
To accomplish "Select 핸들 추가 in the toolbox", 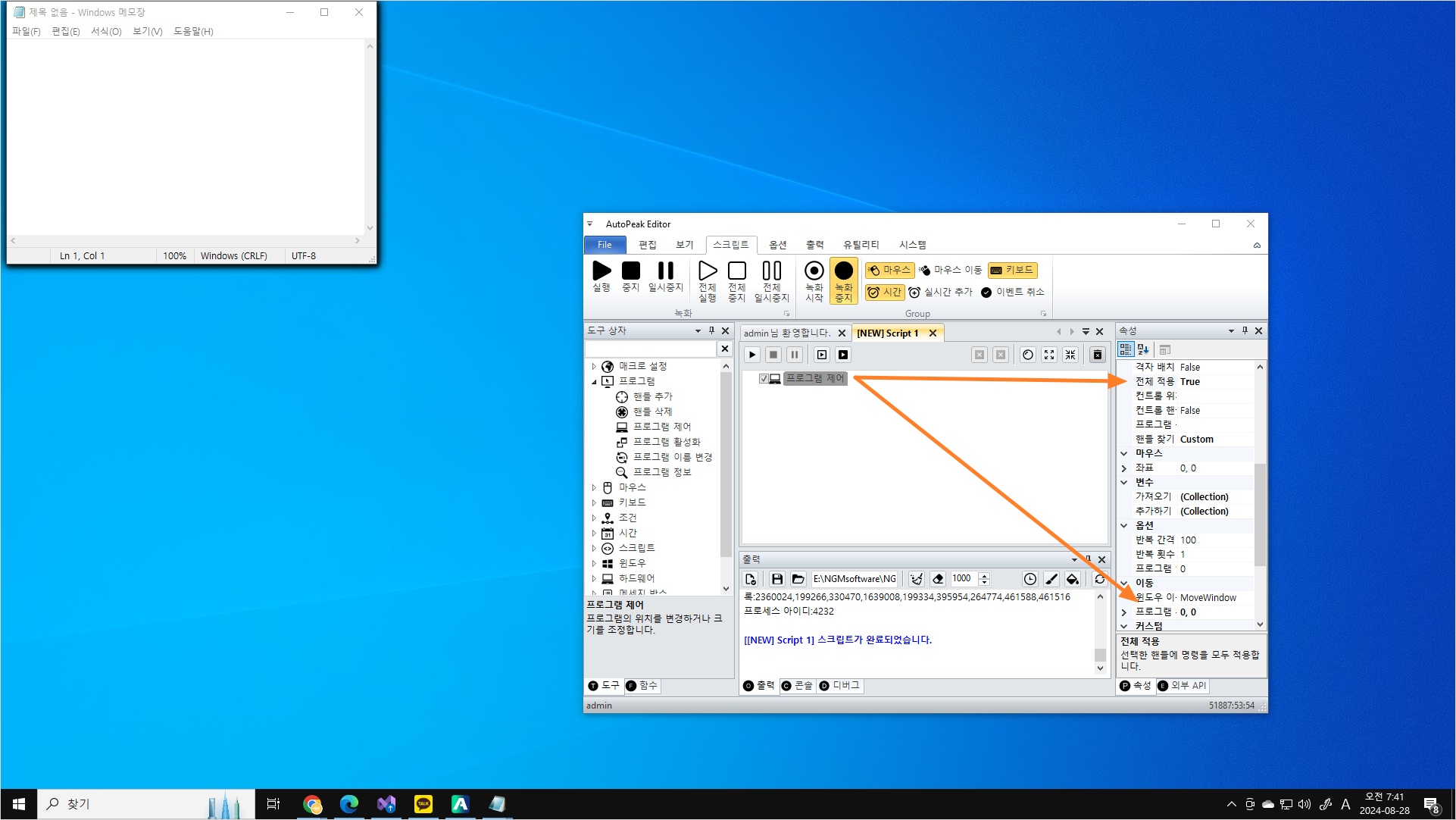I will point(652,396).
